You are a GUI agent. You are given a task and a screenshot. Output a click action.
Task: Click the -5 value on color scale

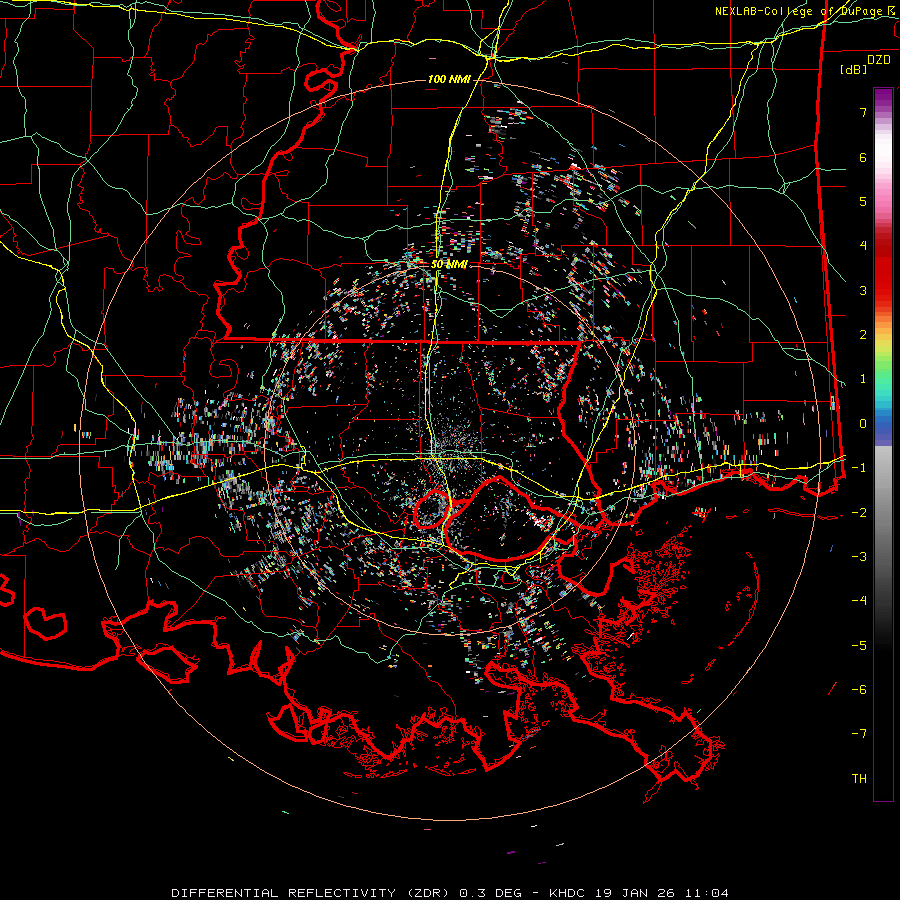(859, 646)
